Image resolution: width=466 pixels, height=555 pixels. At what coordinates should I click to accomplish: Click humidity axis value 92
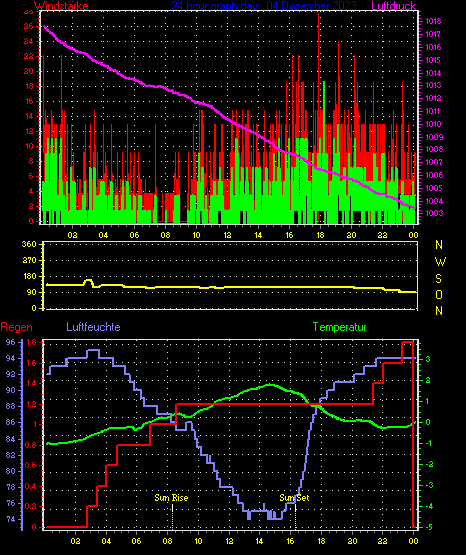[11, 374]
